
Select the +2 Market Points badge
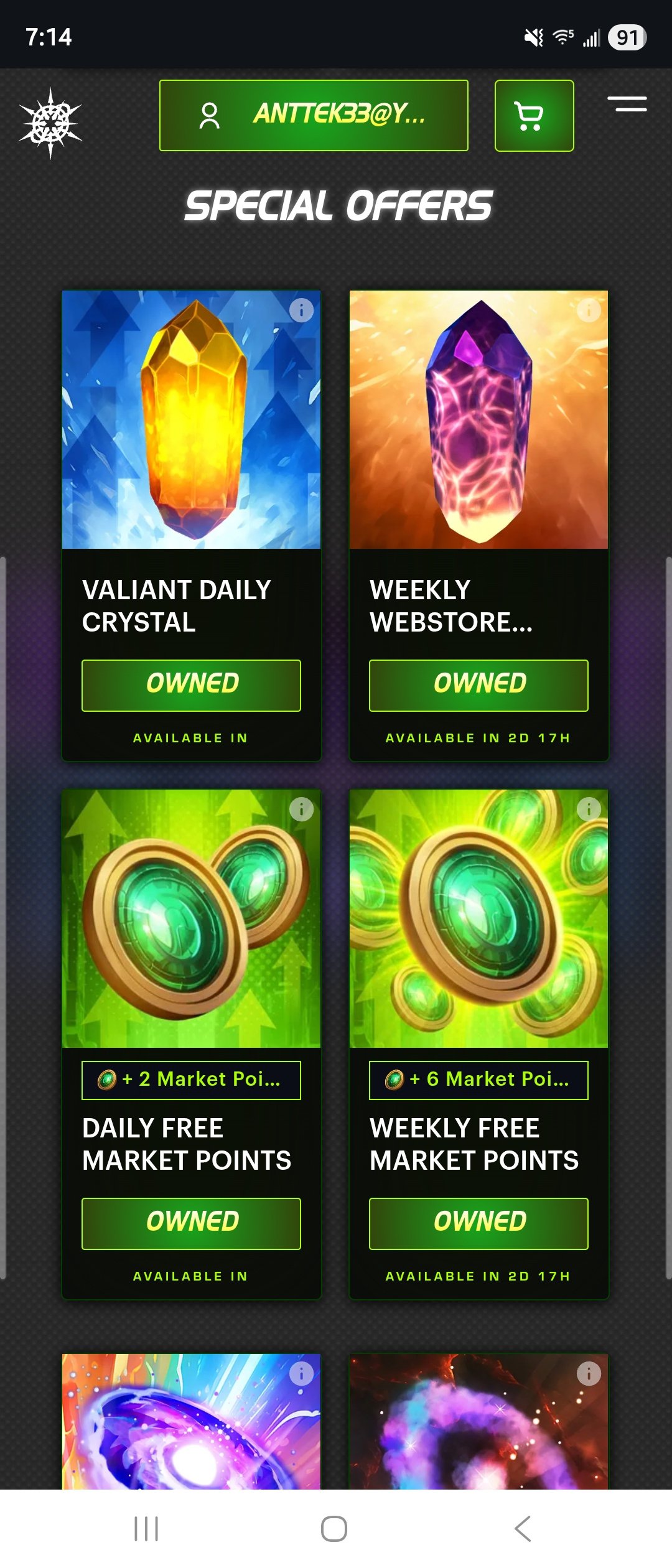pyautogui.click(x=191, y=1080)
